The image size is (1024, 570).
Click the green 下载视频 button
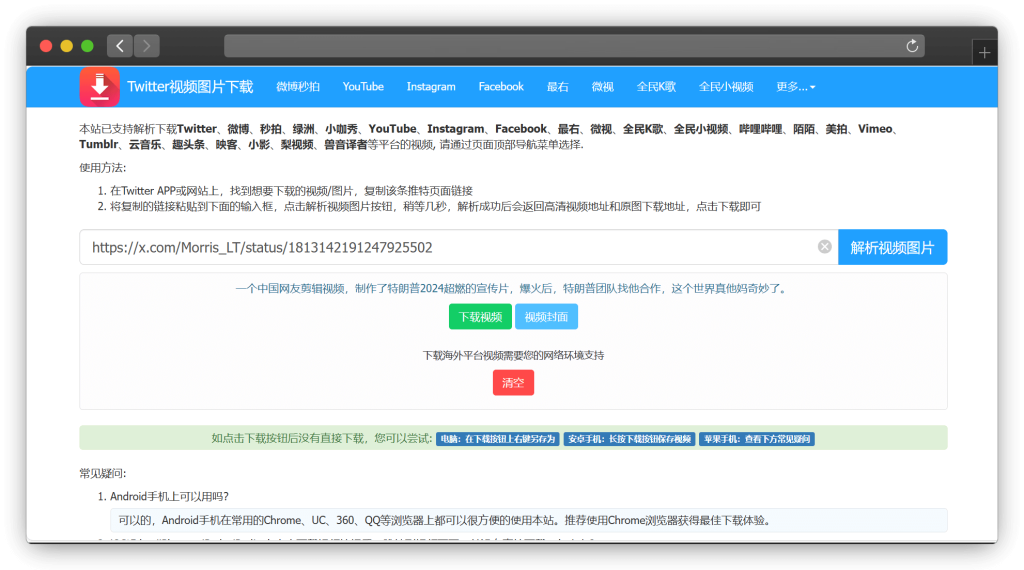coord(480,317)
